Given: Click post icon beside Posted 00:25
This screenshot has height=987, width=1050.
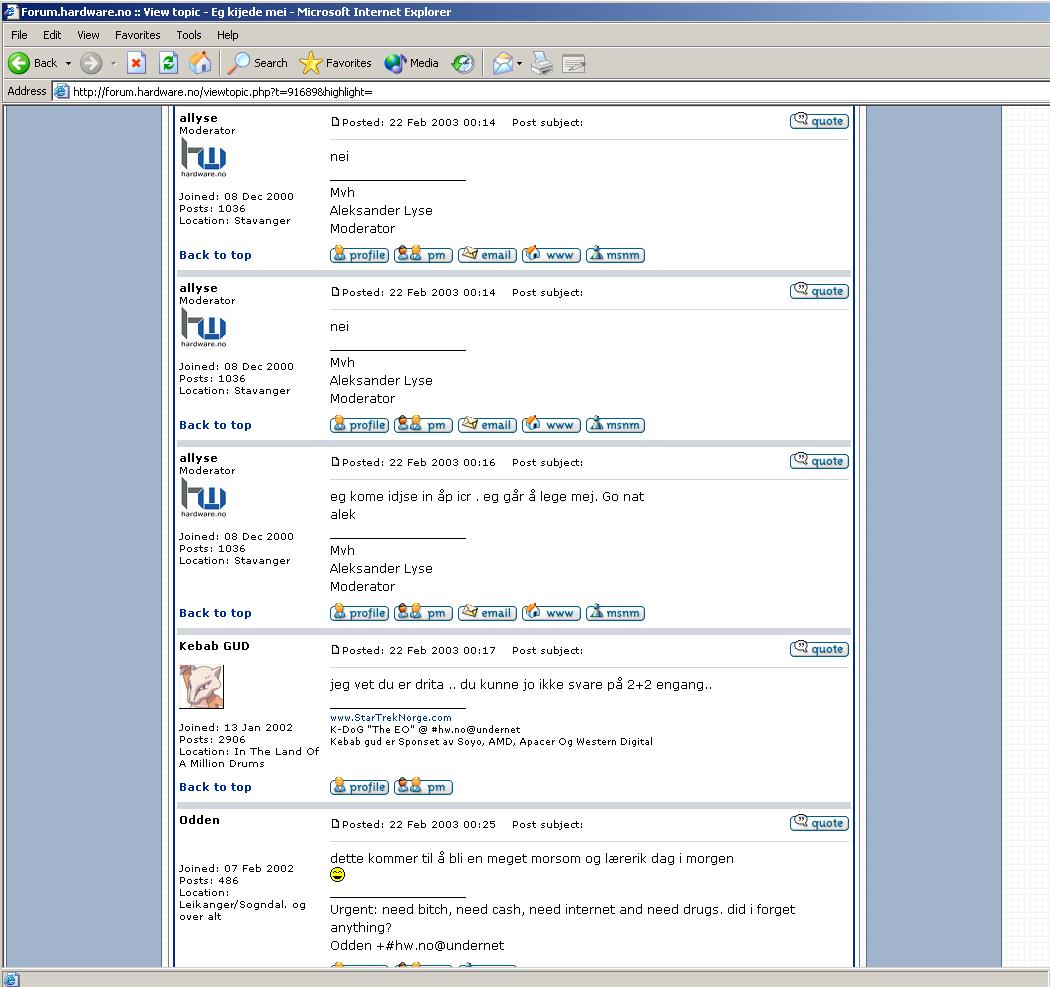Looking at the screenshot, I should pyautogui.click(x=335, y=824).
